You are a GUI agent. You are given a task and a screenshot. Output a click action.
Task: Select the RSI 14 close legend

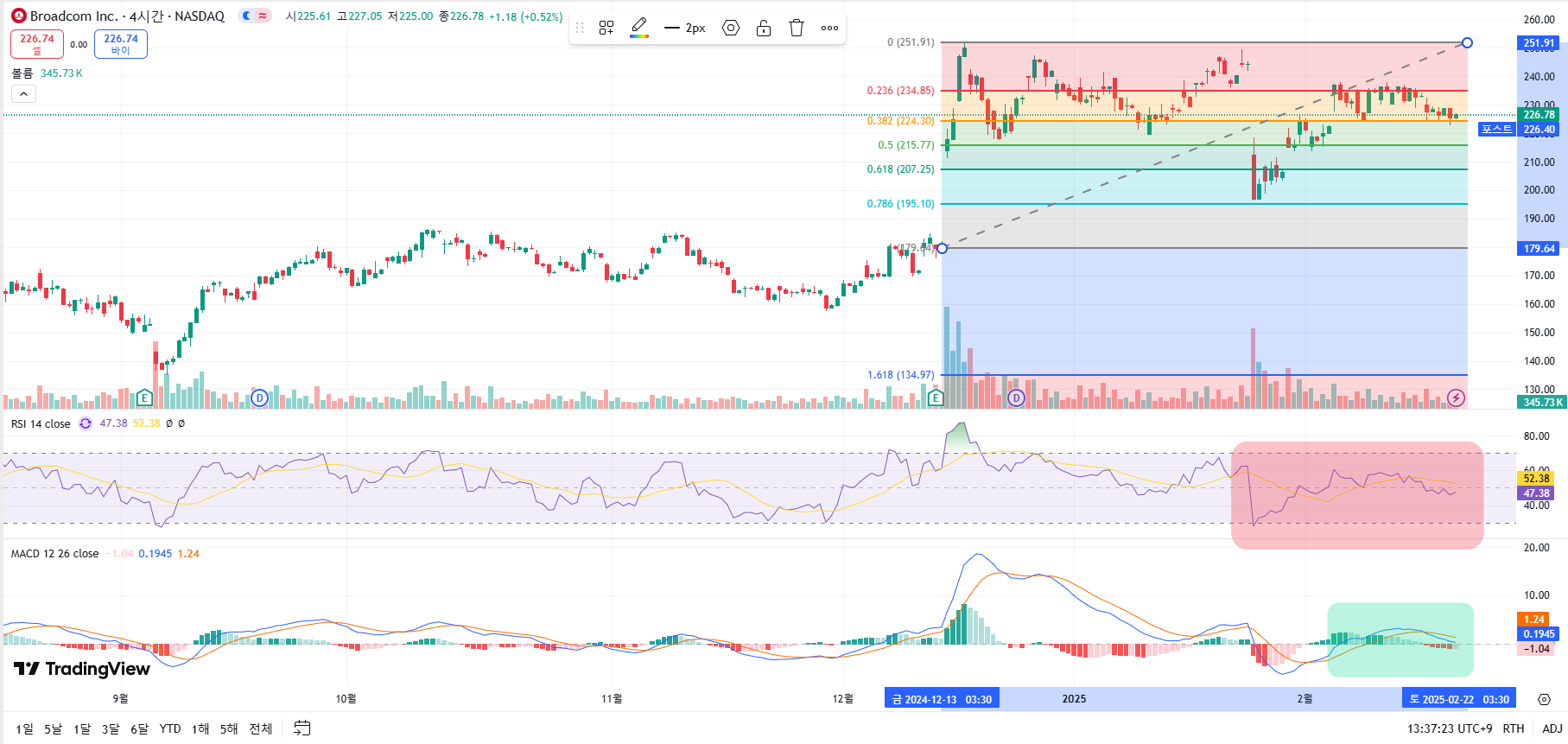point(41,423)
